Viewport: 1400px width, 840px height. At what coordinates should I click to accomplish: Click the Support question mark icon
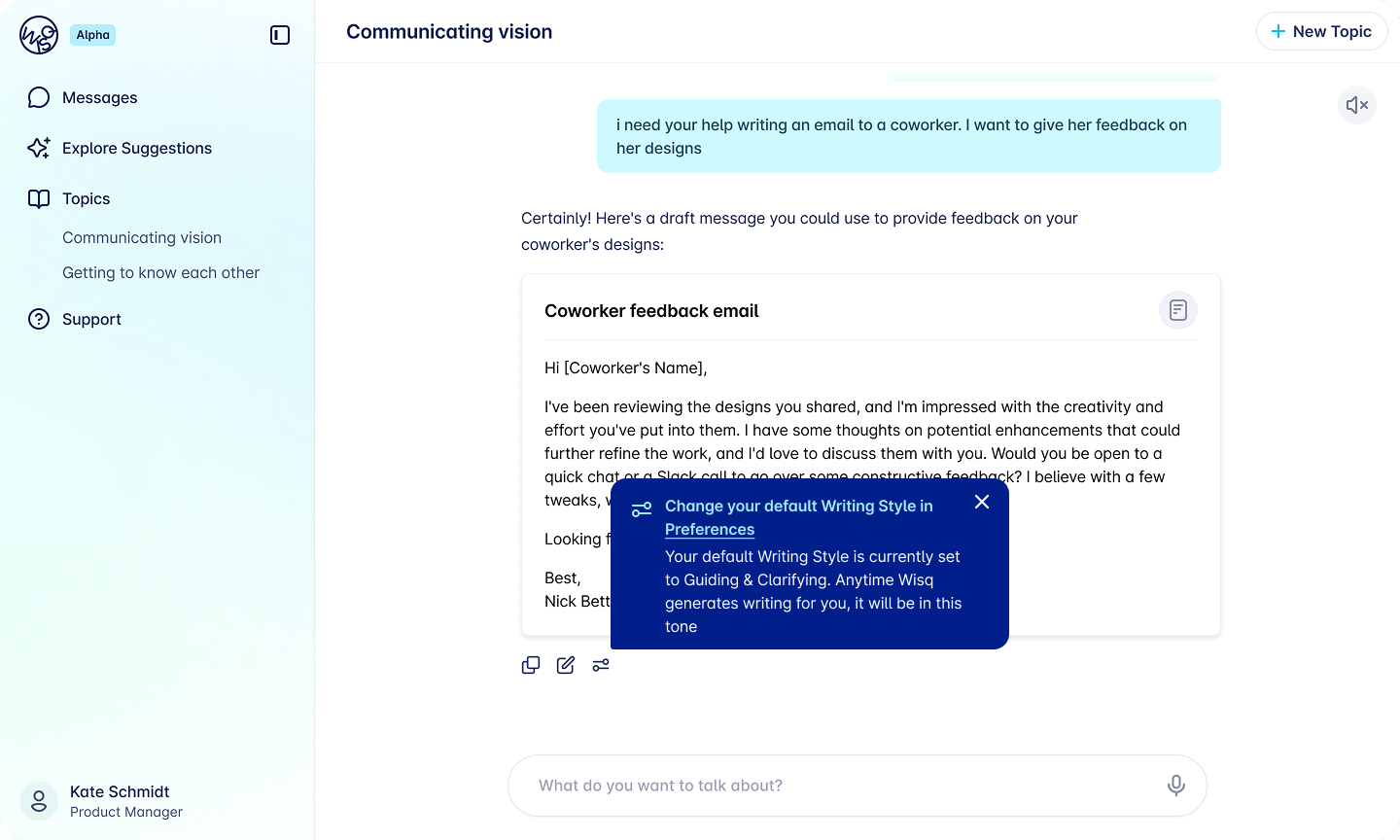point(39,319)
